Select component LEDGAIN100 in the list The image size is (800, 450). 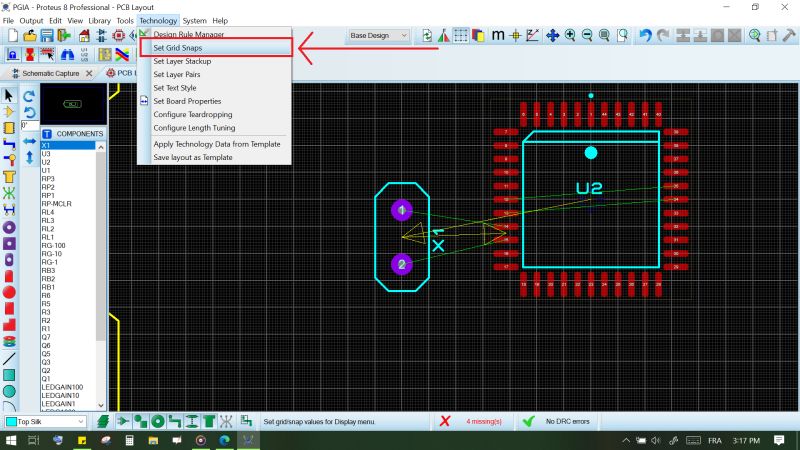pos(68,387)
